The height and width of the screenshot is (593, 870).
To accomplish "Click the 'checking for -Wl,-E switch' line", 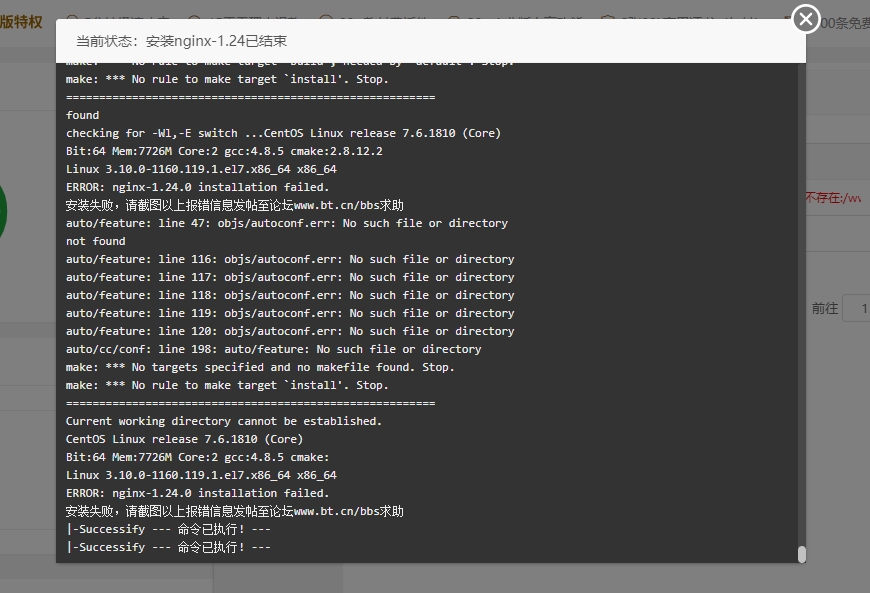I will click(284, 133).
